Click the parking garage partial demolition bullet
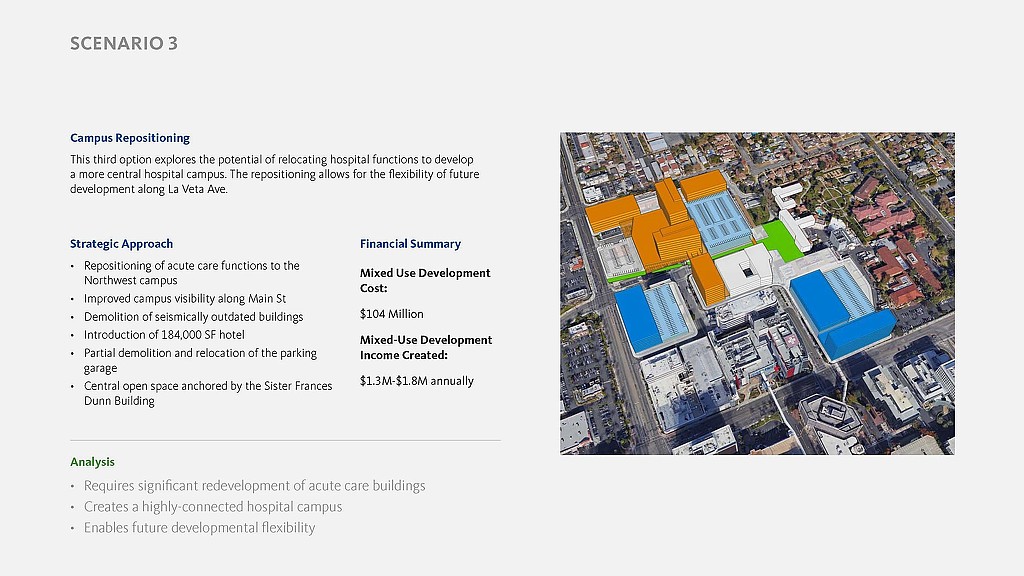 pos(199,360)
